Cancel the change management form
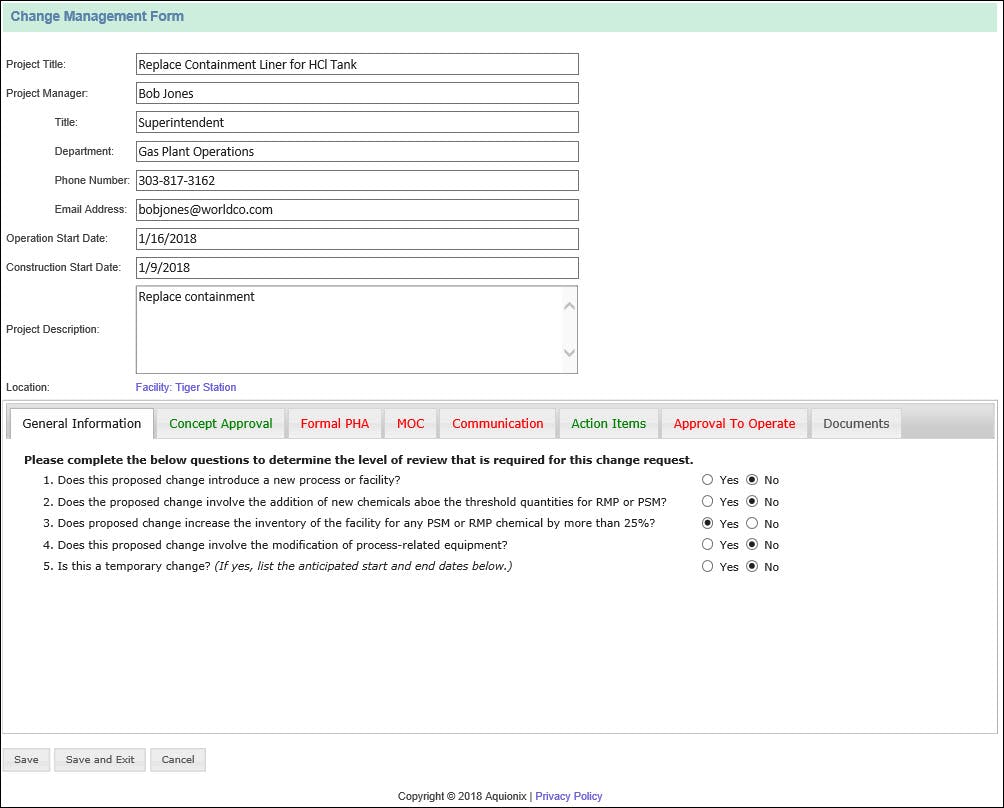 click(178, 759)
